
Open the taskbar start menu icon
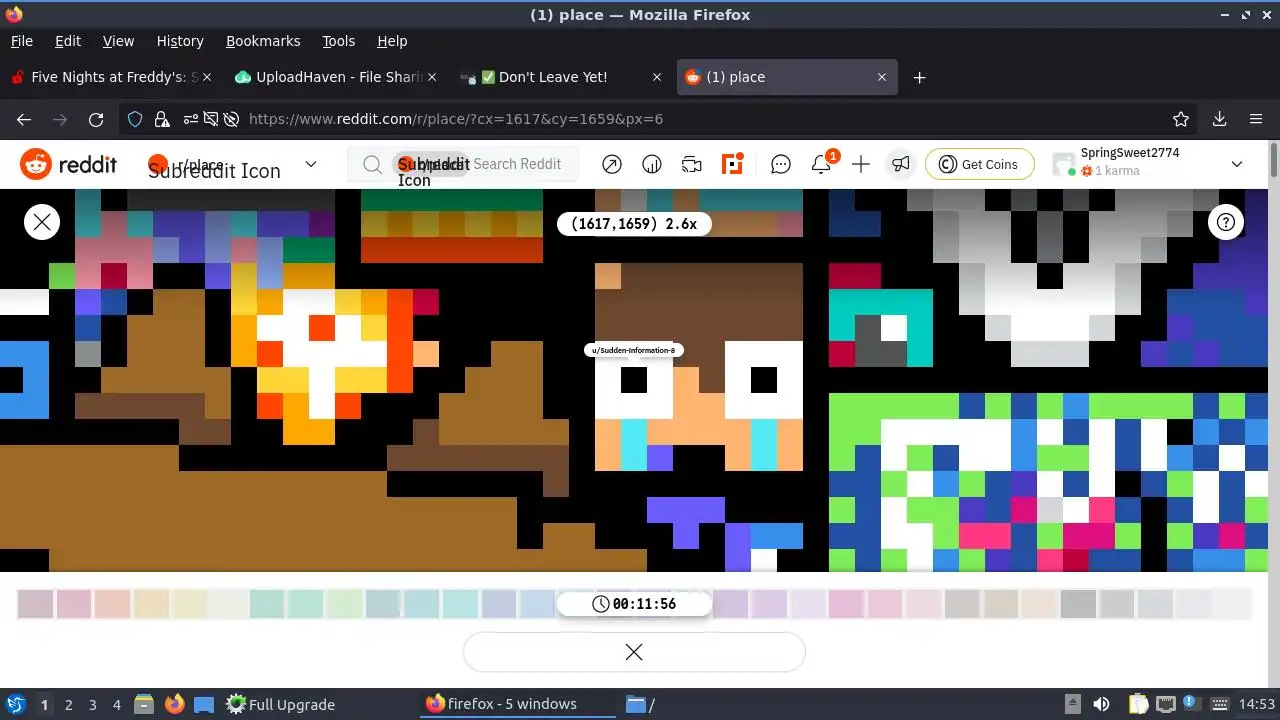pos(16,704)
